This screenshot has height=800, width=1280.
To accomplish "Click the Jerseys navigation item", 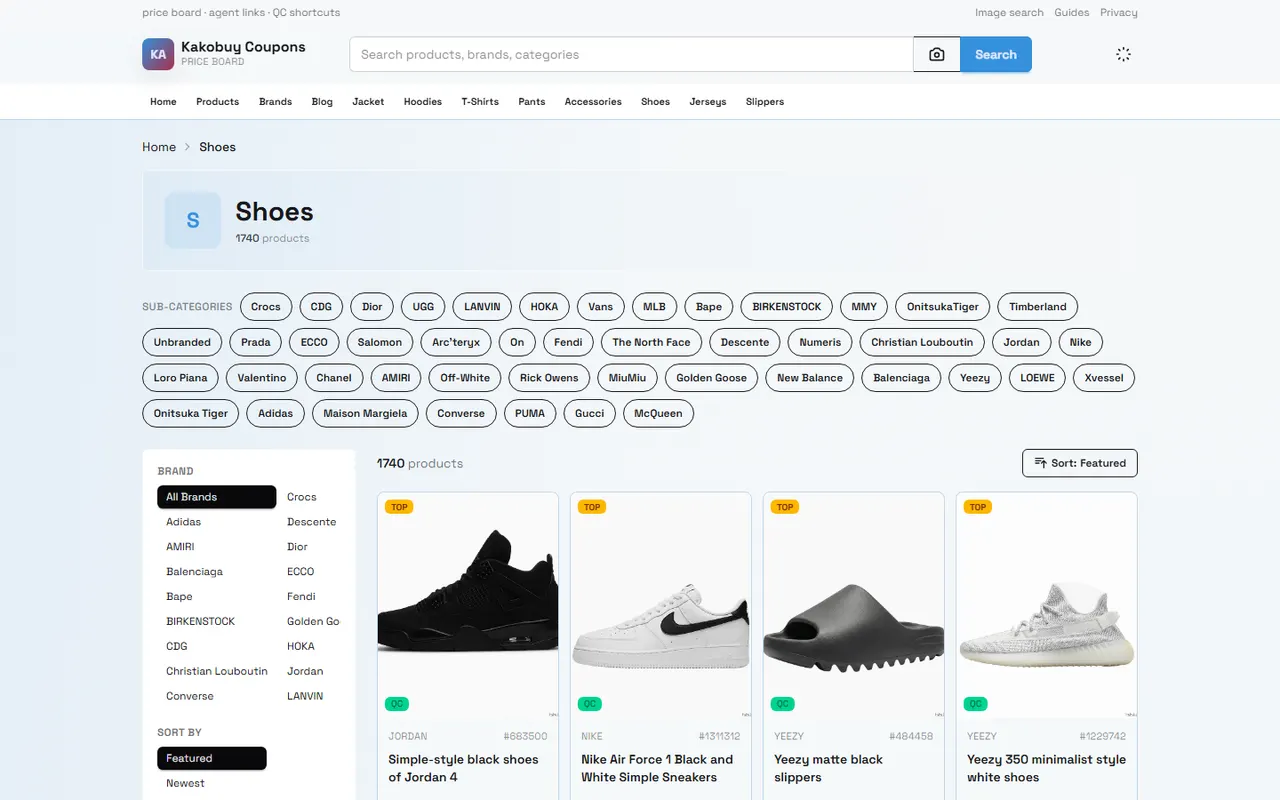I will 708,102.
